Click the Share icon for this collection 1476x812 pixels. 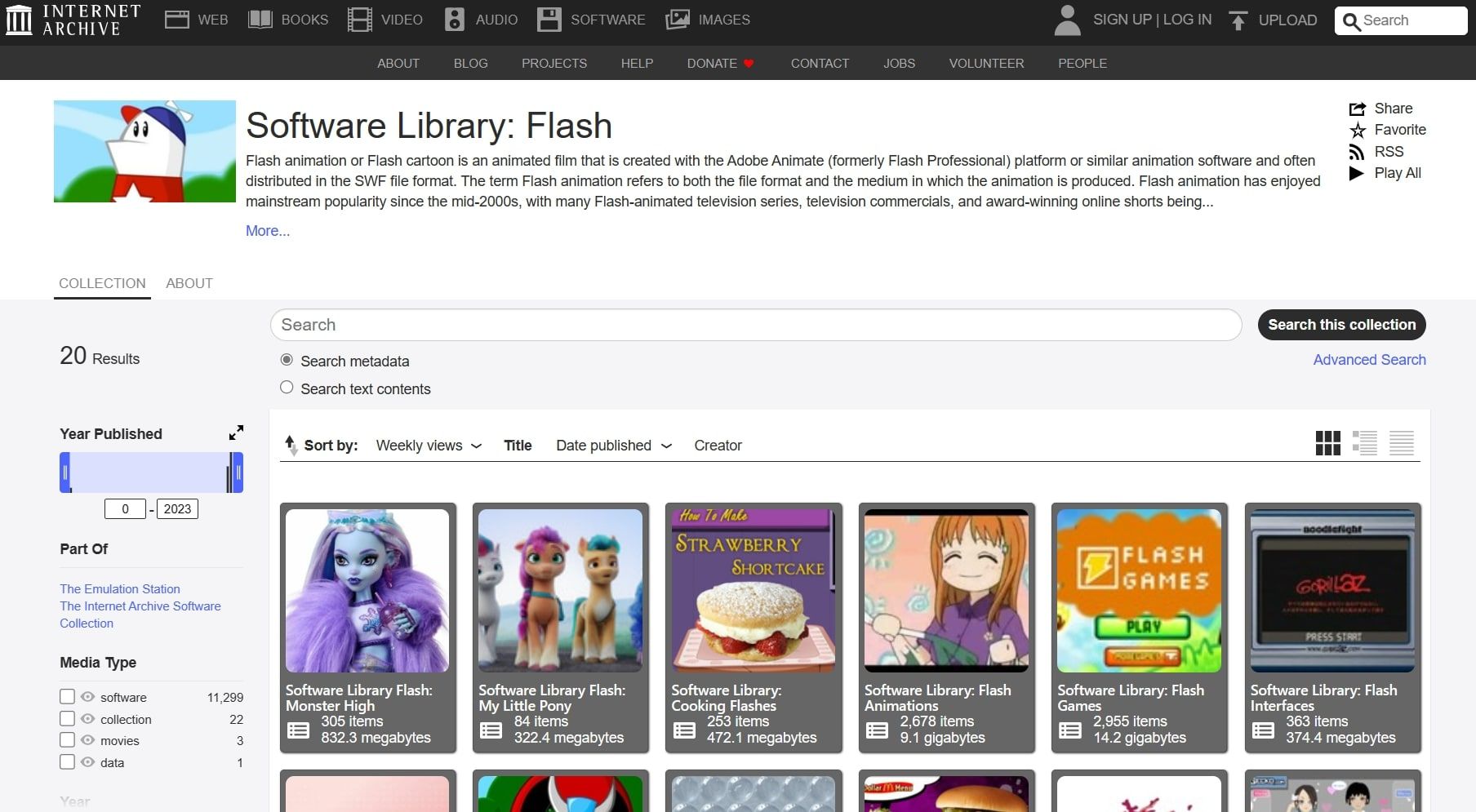tap(1358, 108)
